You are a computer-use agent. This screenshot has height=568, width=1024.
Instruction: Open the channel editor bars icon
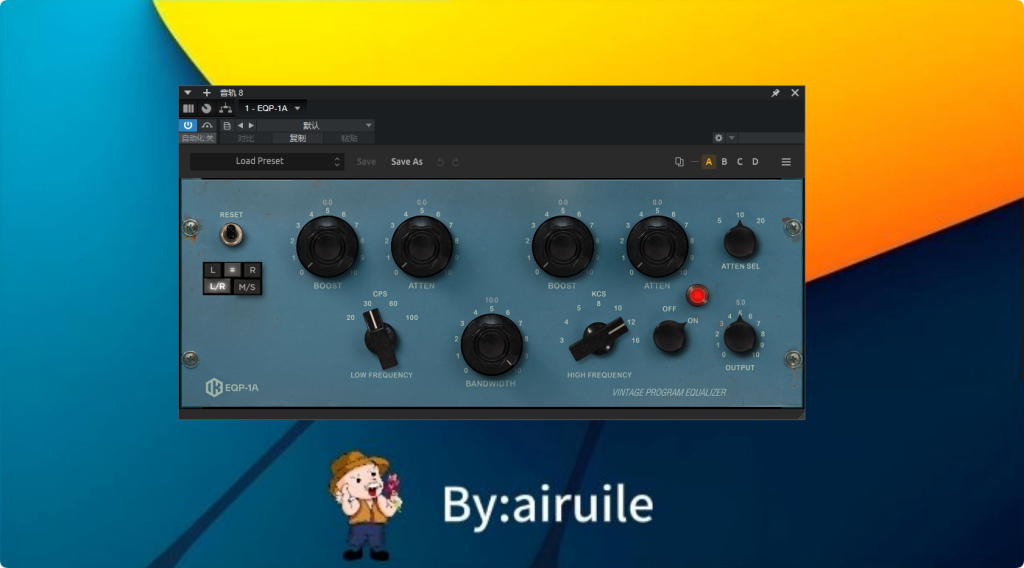tap(188, 108)
